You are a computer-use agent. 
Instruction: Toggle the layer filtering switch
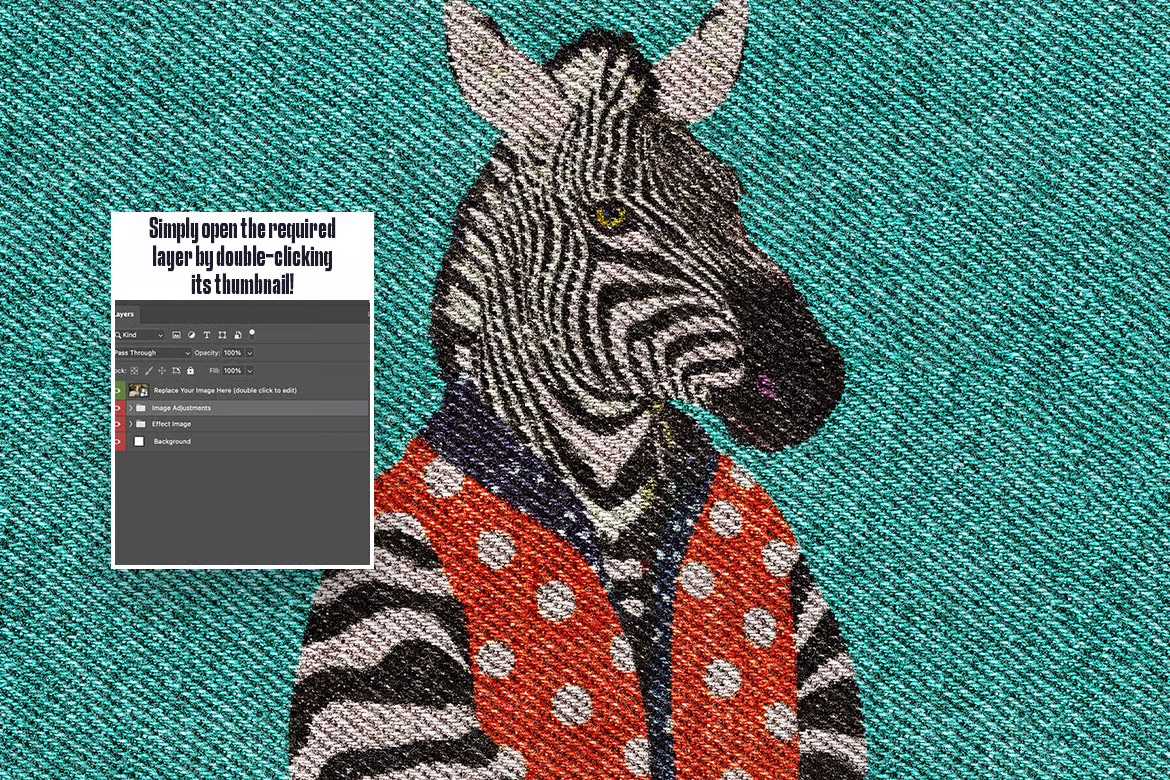click(252, 334)
